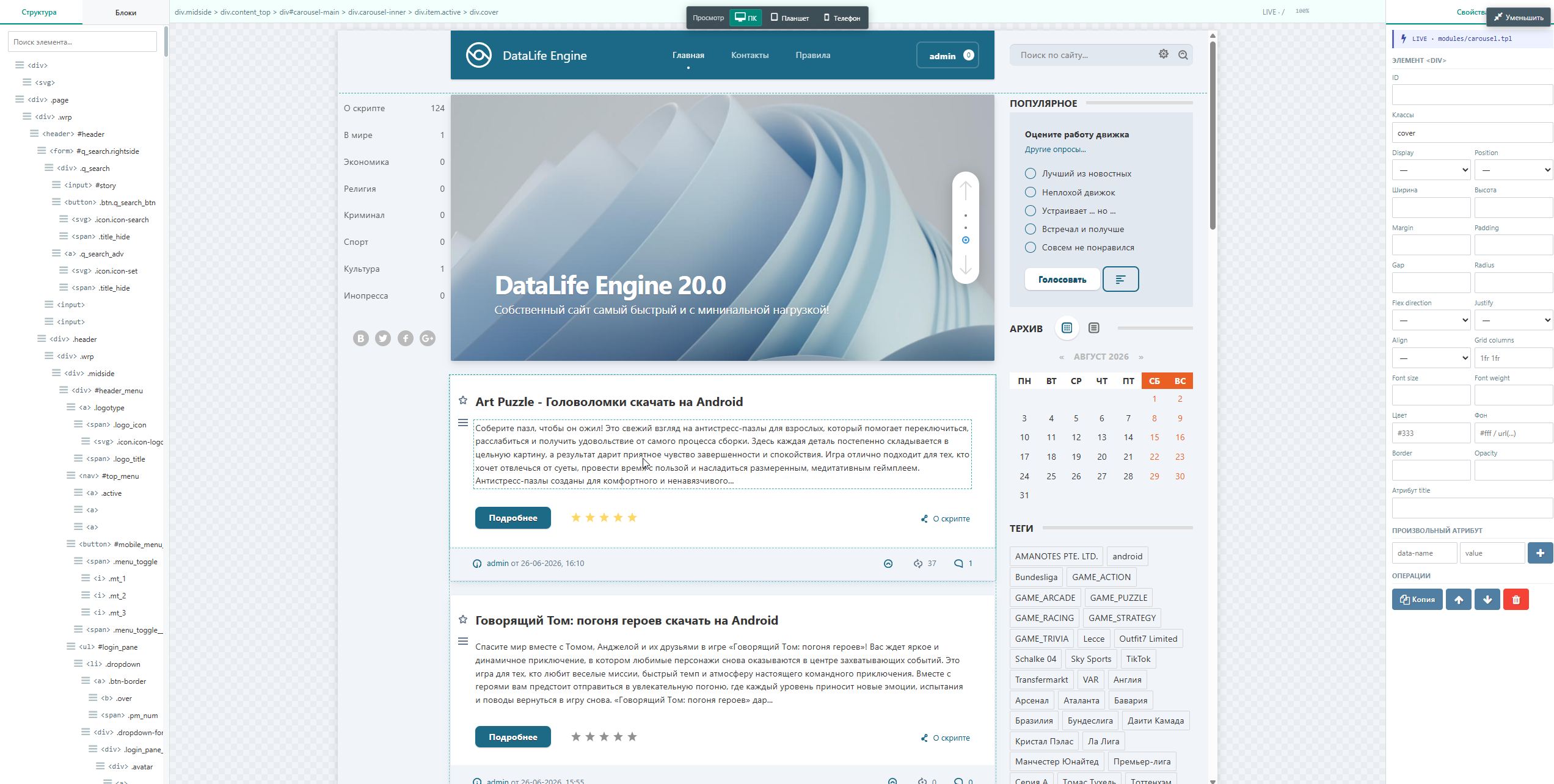The width and height of the screenshot is (1554, 784).
Task: Open hamburger menu beside Говорящий Том article
Action: coord(463,641)
